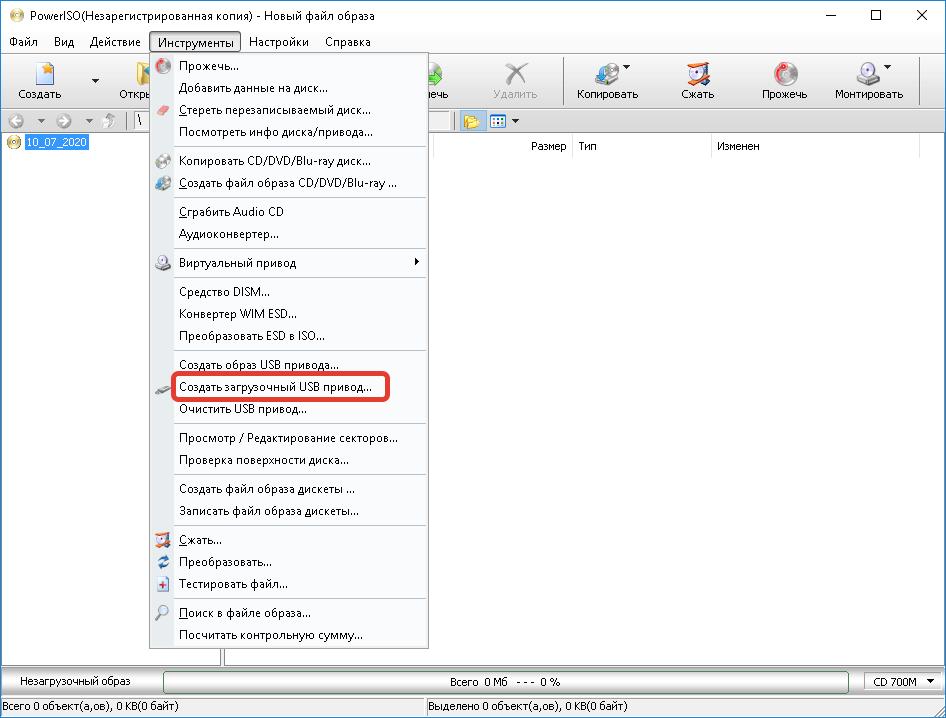Click the PowerISO title bar app icon
Image resolution: width=946 pixels, height=718 pixels.
(x=16, y=16)
